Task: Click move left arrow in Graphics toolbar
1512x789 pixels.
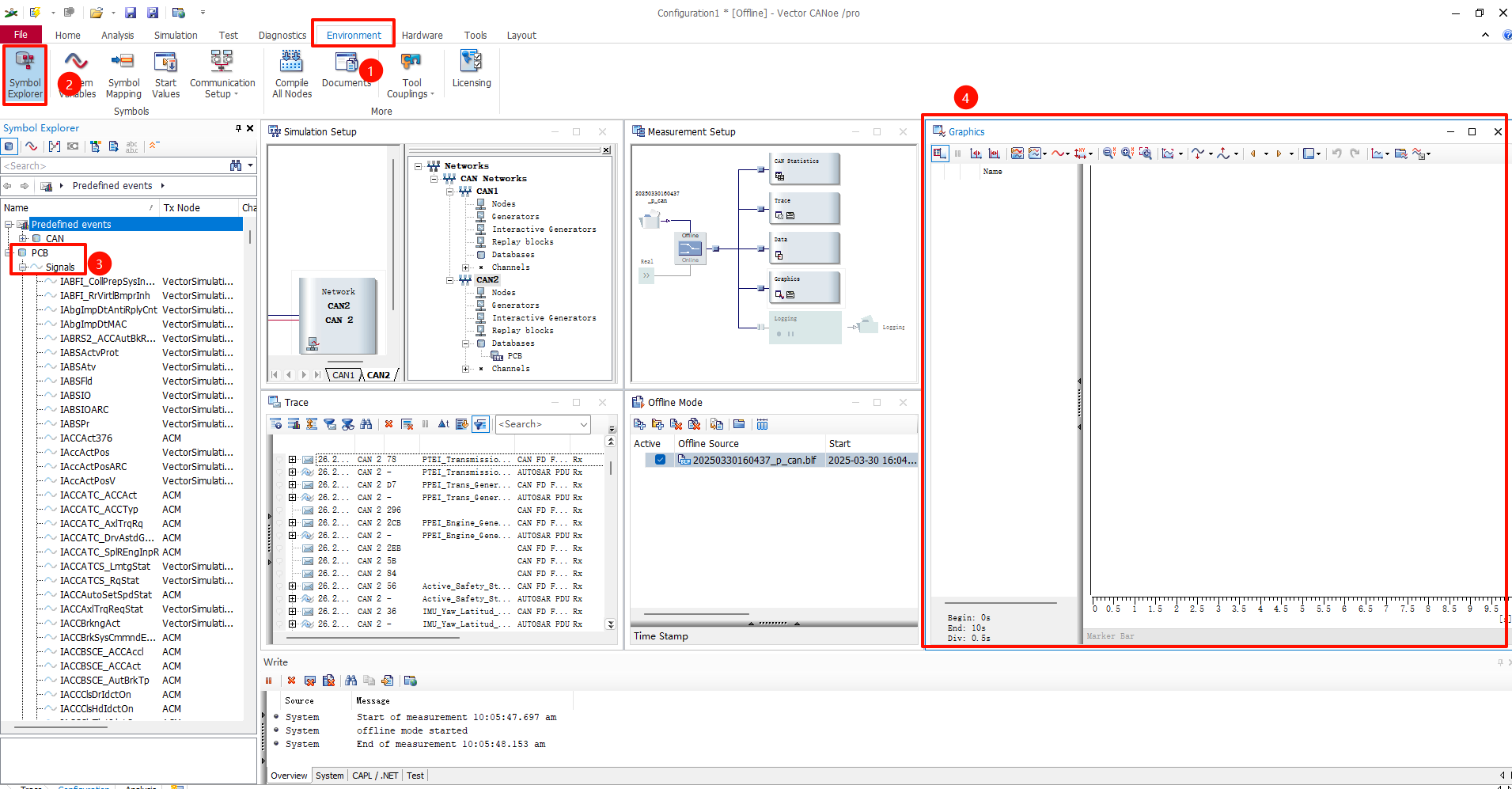Action: click(1253, 154)
